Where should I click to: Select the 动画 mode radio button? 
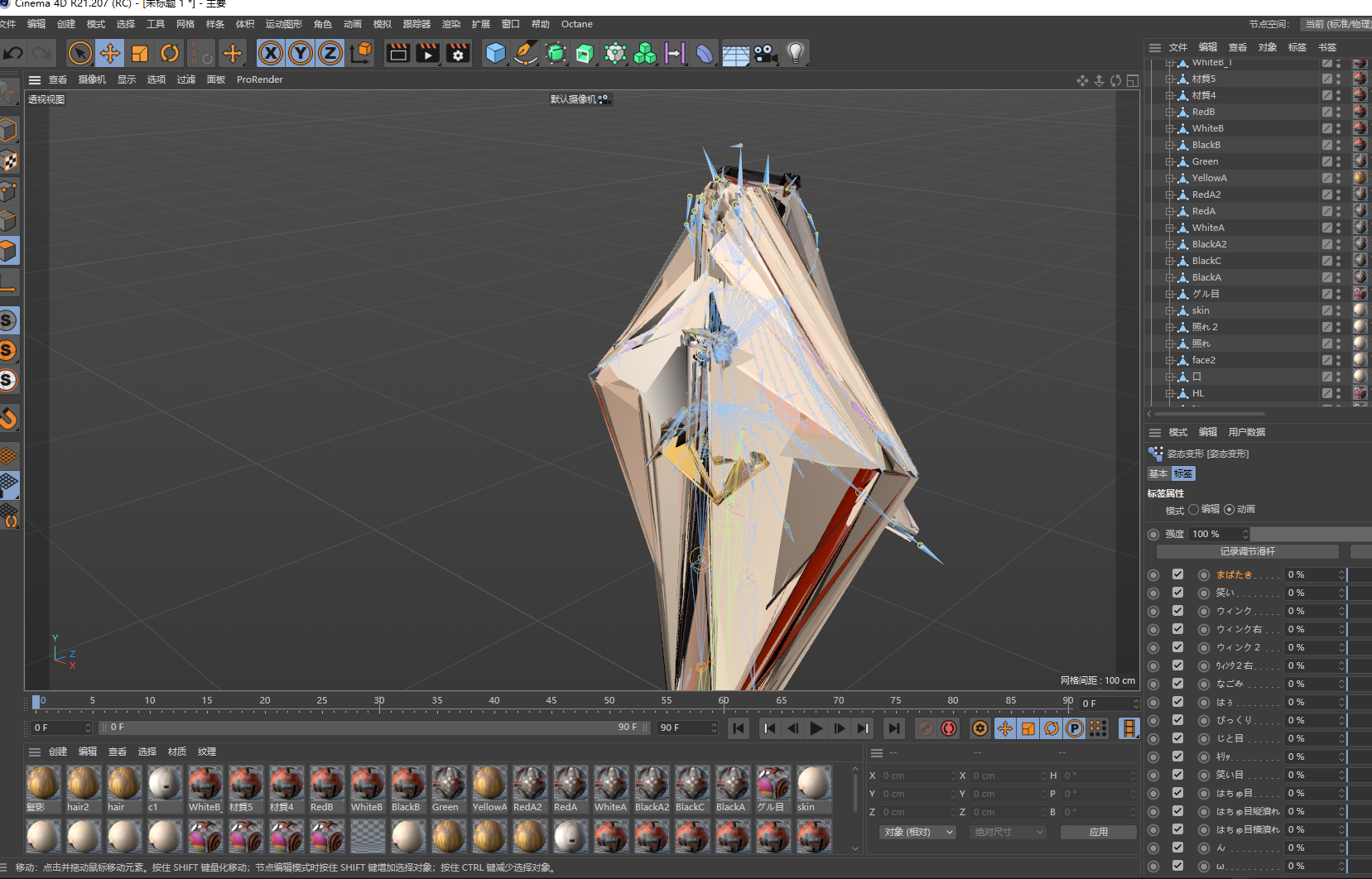(1229, 509)
